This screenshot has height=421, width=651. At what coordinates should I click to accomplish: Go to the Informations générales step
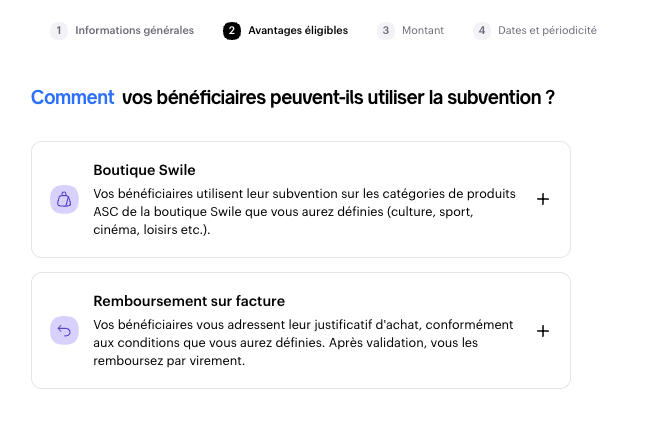[x=134, y=30]
